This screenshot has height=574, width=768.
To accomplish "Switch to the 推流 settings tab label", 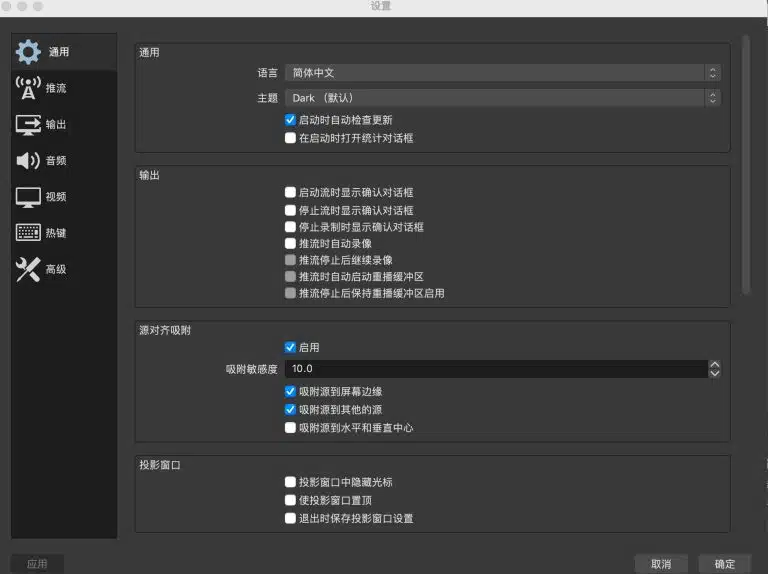I will point(56,88).
